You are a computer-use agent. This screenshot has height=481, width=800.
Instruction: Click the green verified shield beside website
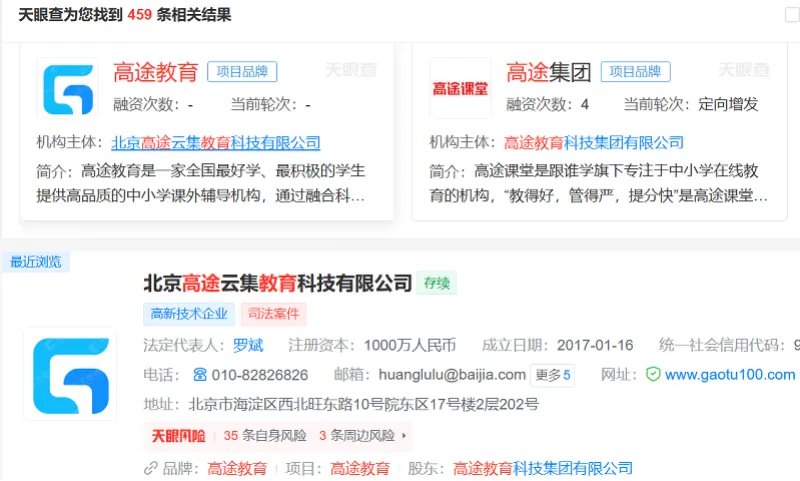click(x=653, y=375)
